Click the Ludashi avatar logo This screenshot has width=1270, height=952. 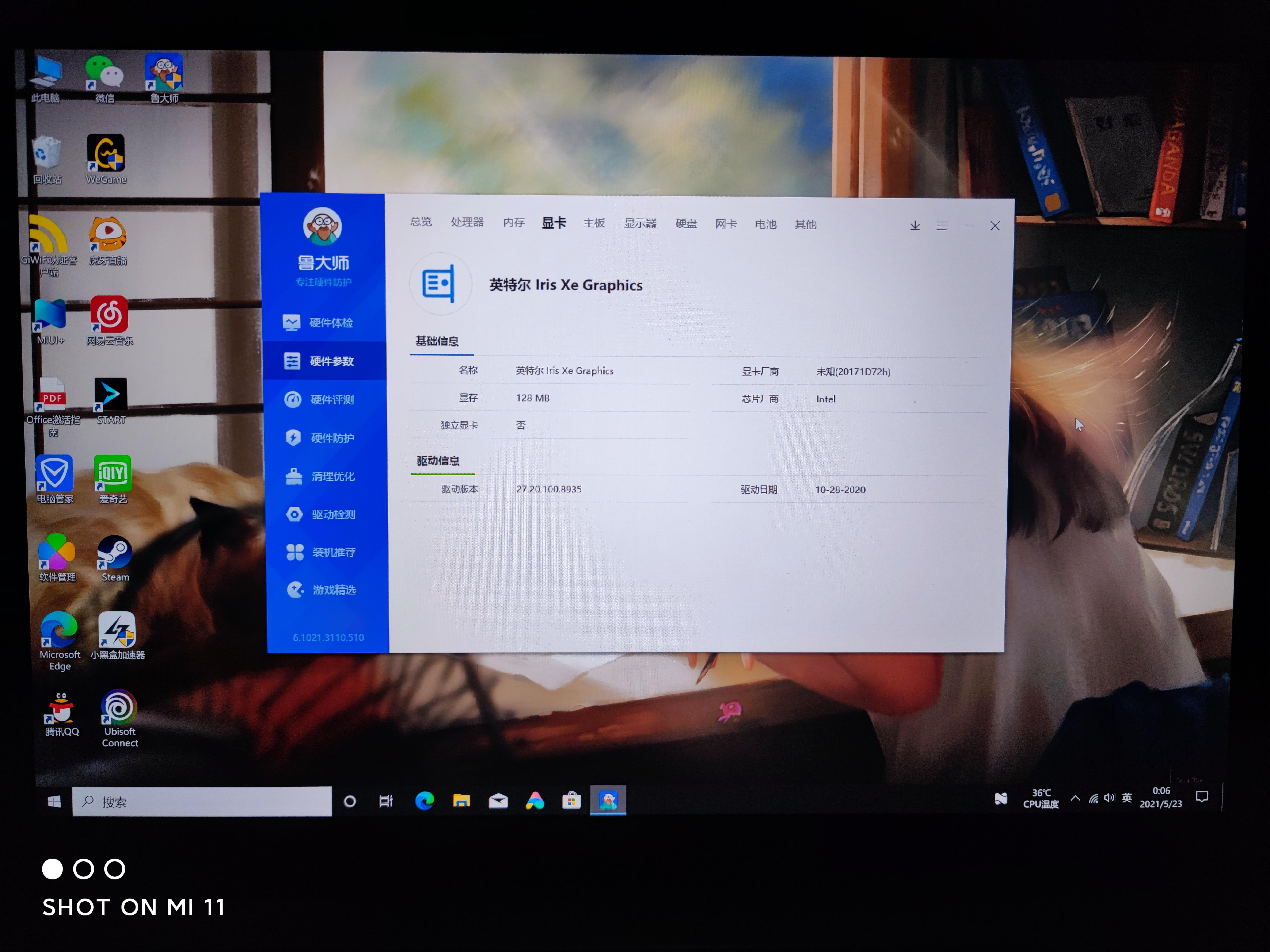coord(322,226)
